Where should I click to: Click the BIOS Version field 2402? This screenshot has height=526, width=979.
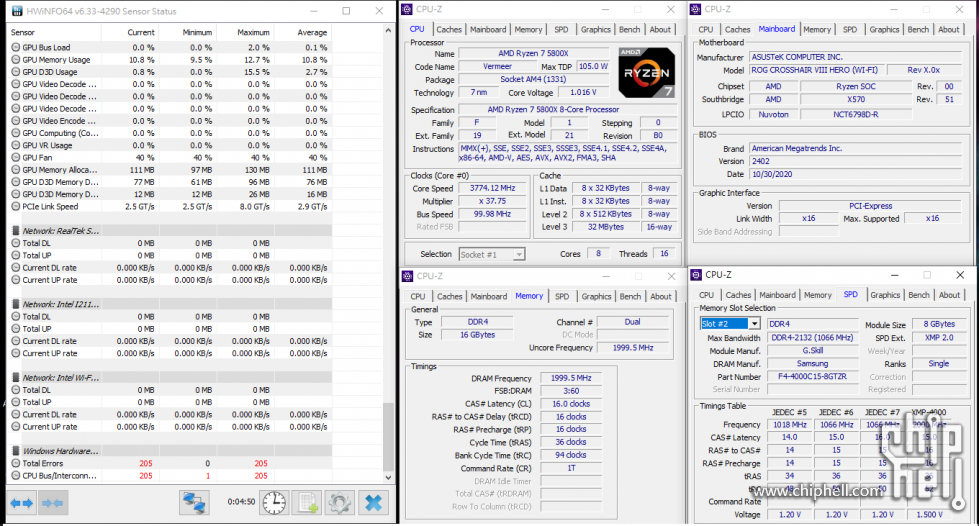click(x=855, y=161)
